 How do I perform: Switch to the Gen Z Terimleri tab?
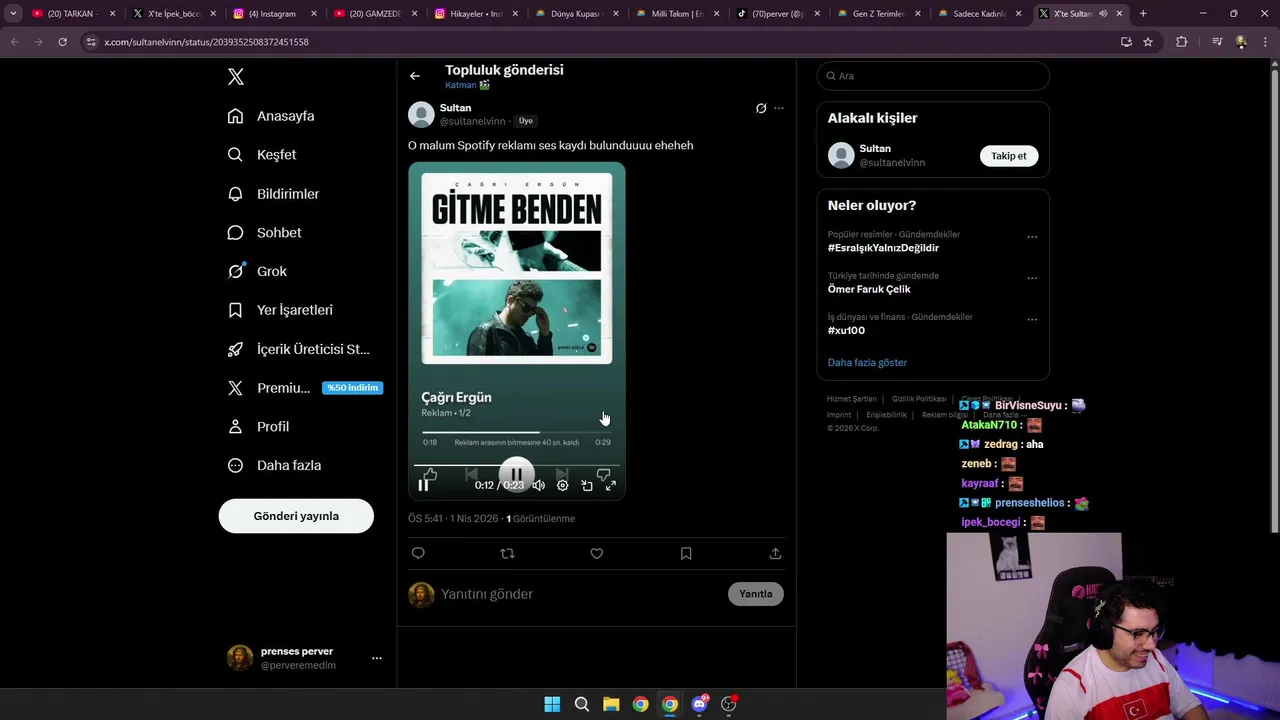coord(878,14)
